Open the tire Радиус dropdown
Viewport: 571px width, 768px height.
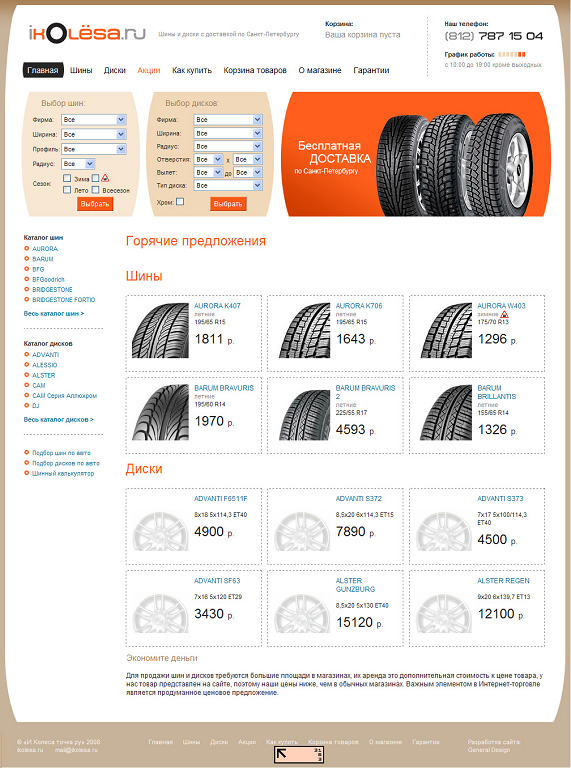point(78,164)
